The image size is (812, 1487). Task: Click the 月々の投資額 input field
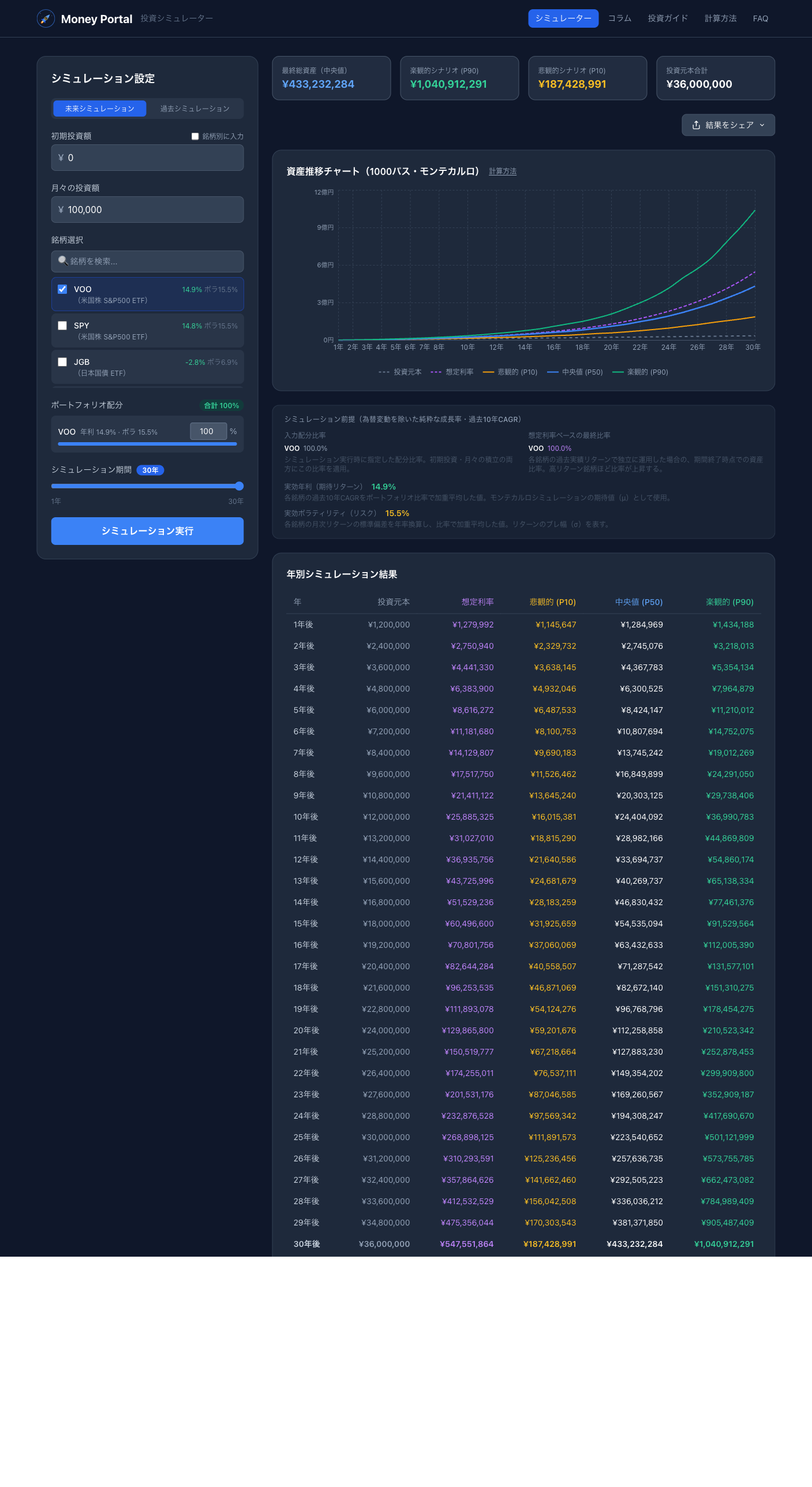pos(147,210)
